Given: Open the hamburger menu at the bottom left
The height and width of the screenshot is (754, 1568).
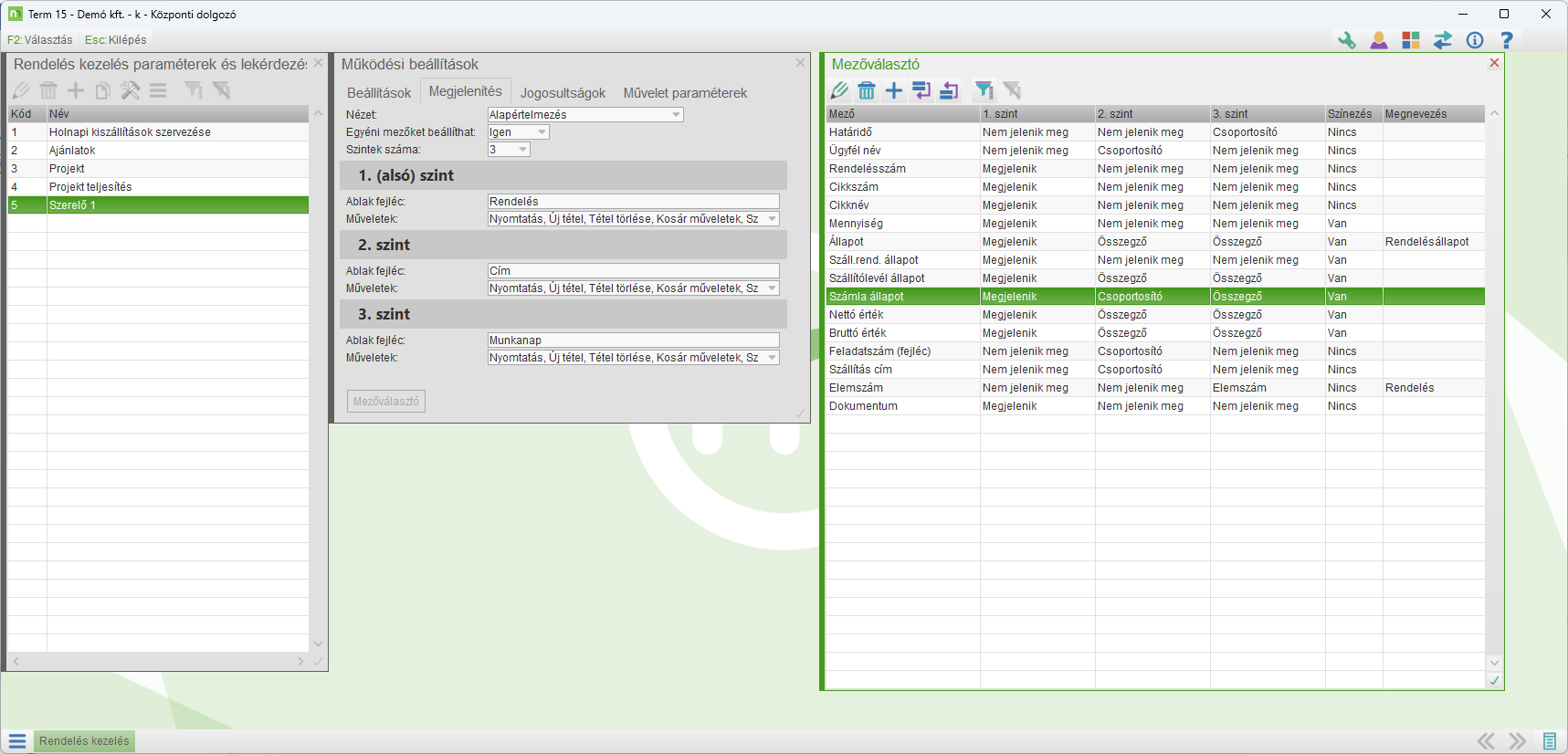Looking at the screenshot, I should (x=17, y=741).
